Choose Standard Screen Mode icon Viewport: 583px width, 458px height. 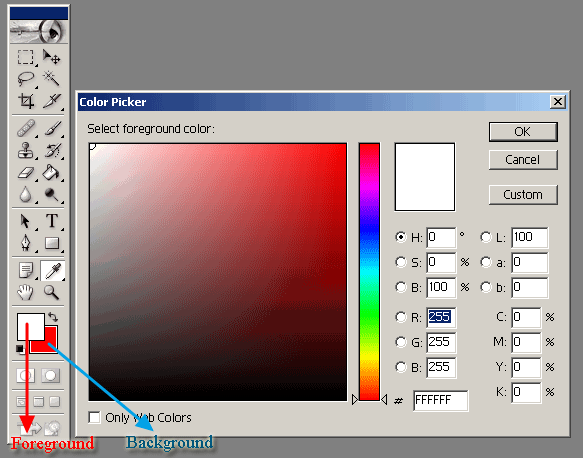click(22, 401)
